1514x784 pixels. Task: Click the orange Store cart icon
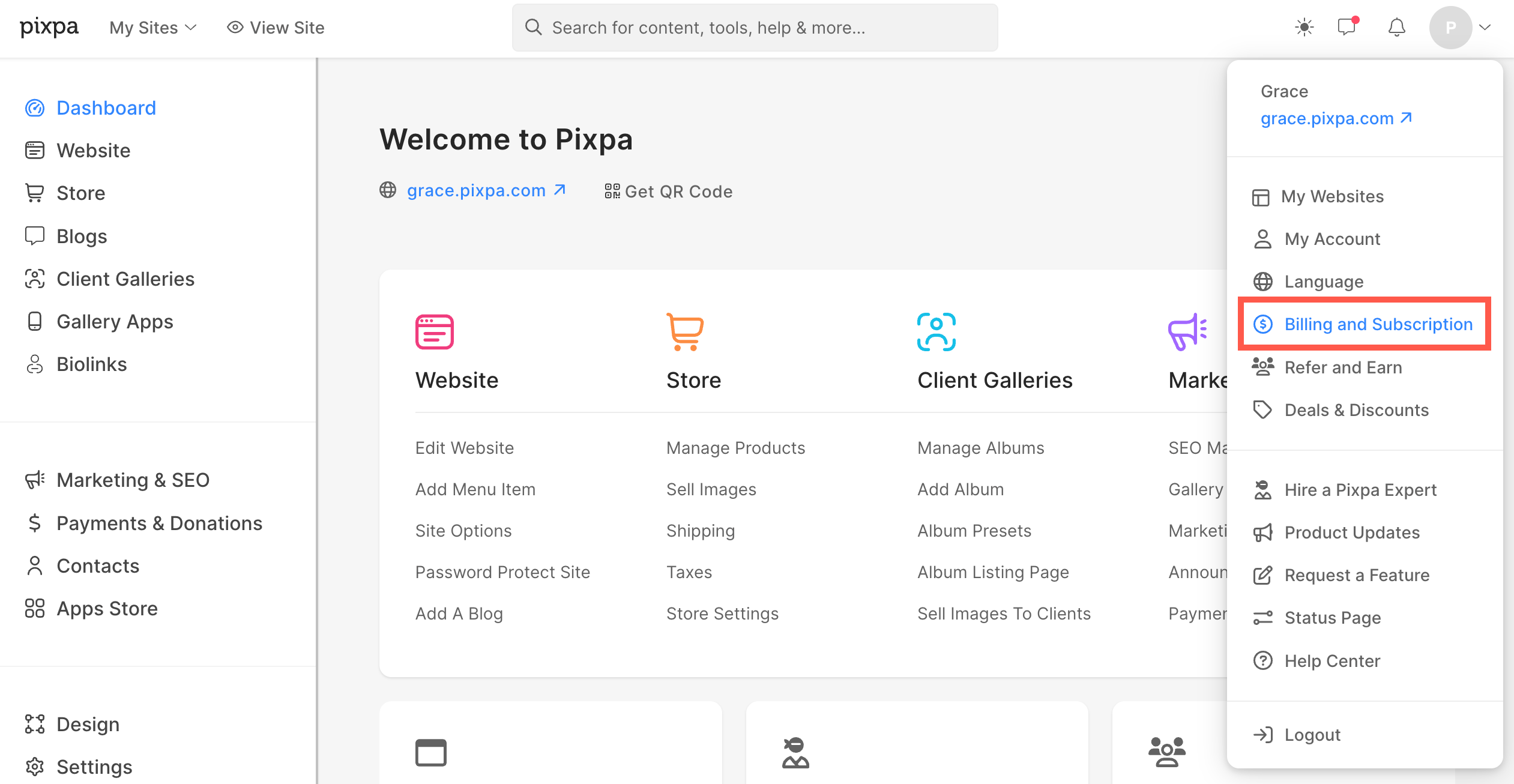pos(684,331)
